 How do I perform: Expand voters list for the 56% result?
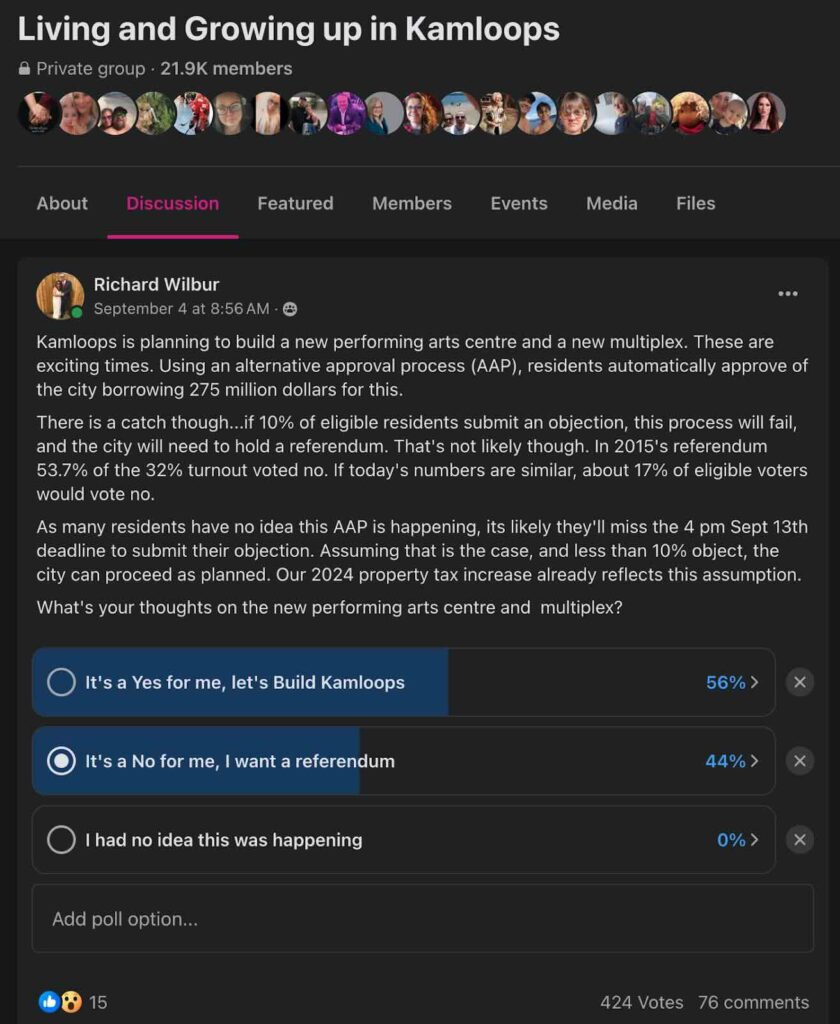coord(732,683)
